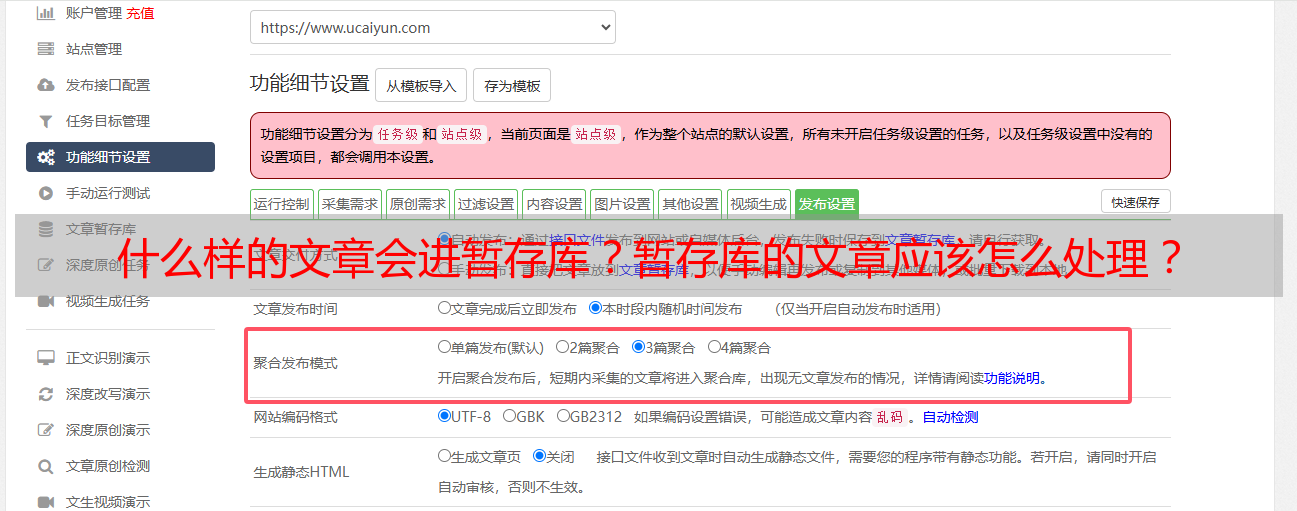The image size is (1297, 511).
Task: Click the 聚合发布模式 row label
Action: (296, 363)
